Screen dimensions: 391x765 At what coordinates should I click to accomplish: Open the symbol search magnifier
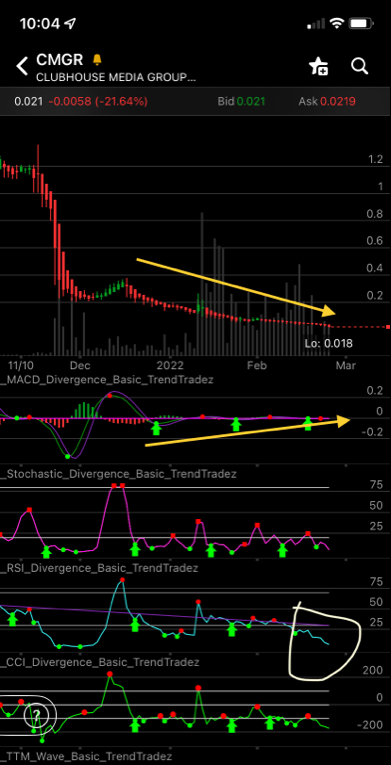point(360,66)
